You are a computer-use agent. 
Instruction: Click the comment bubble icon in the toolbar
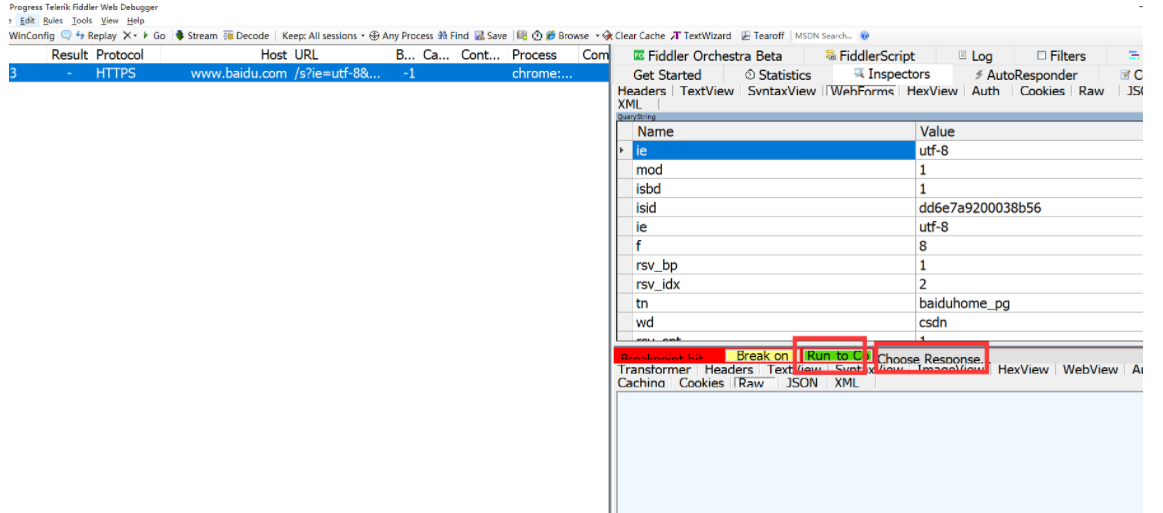[x=66, y=36]
